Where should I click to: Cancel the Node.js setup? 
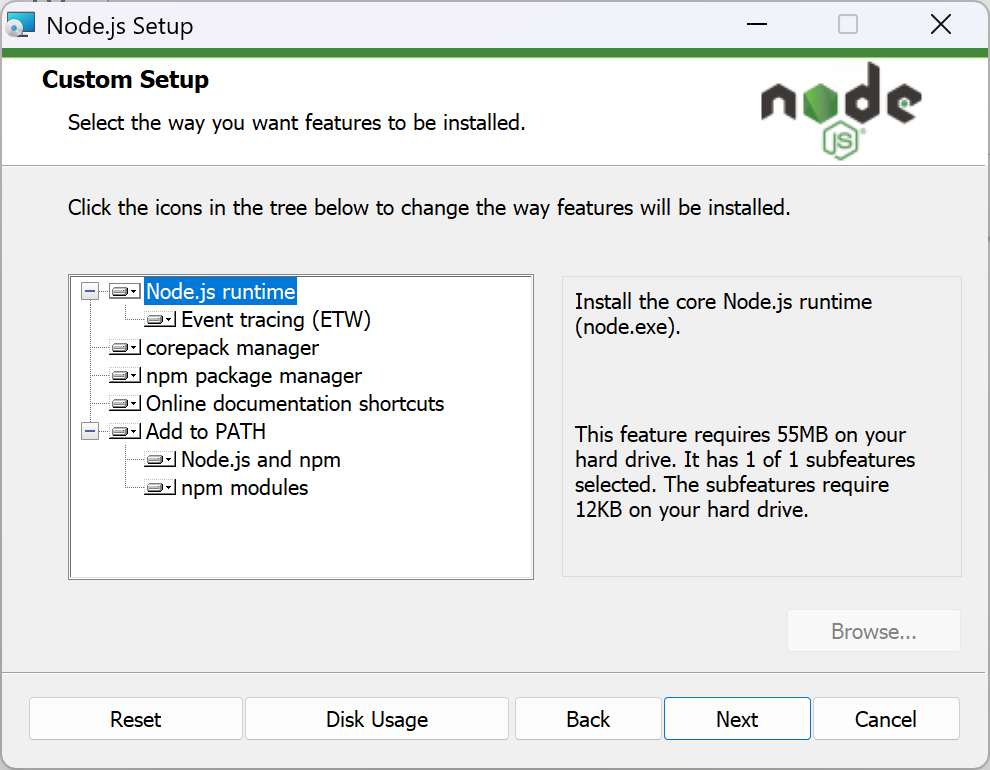tap(886, 719)
